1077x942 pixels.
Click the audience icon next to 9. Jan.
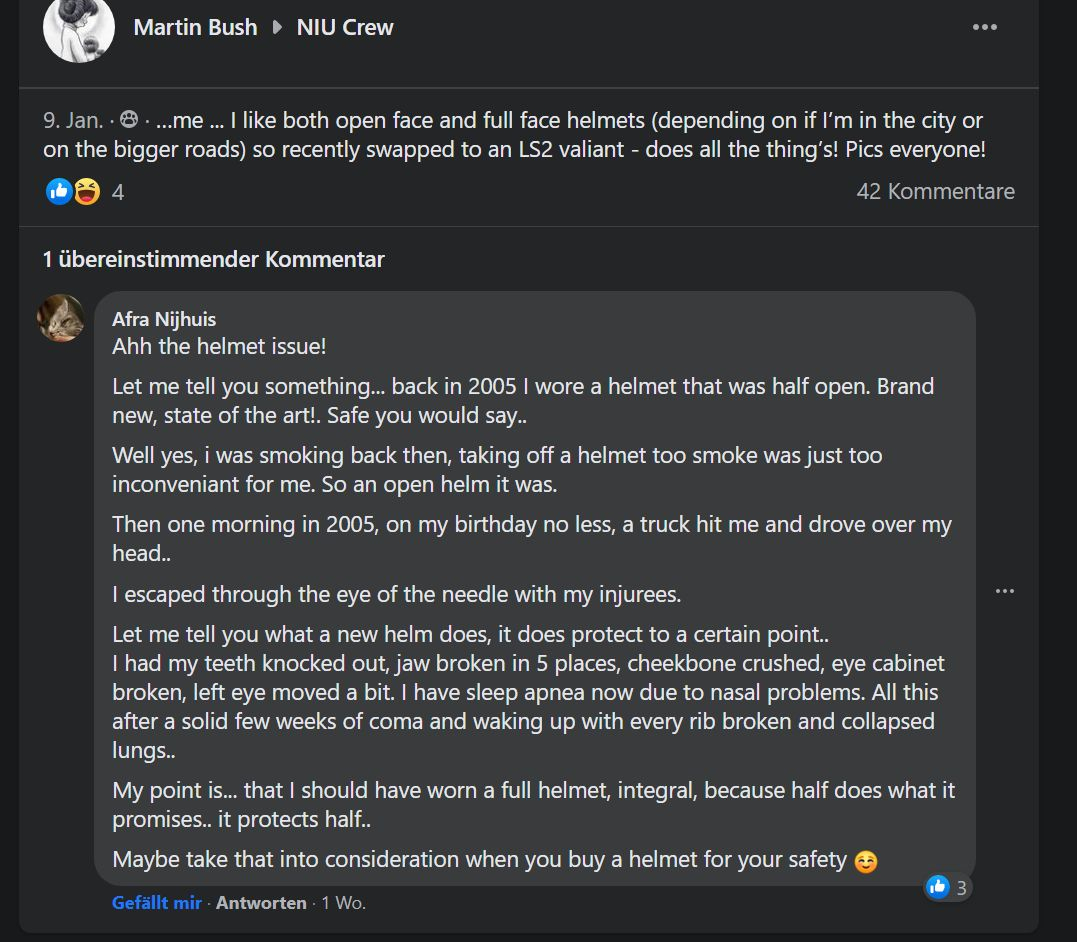(128, 122)
